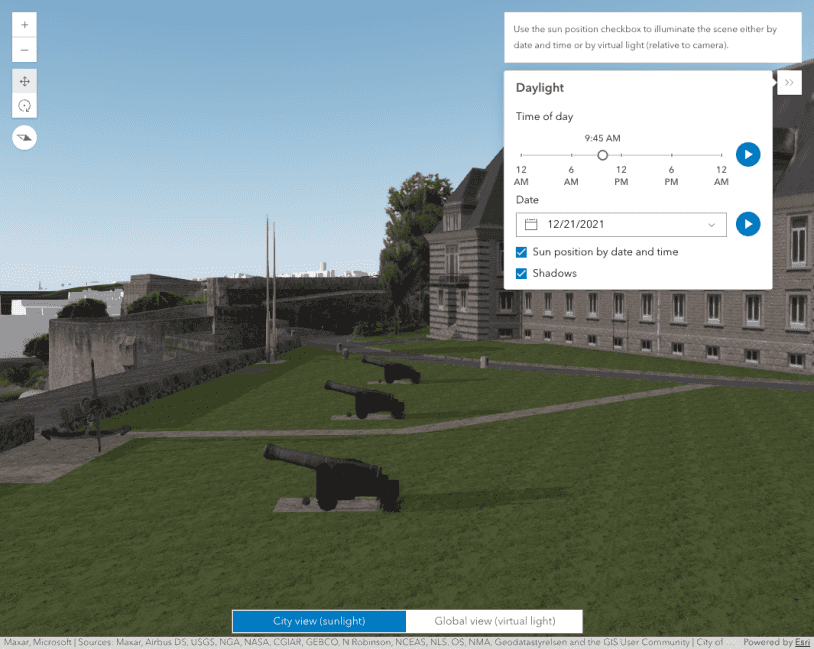
Task: Select City view (sunlight) tab
Action: tap(319, 621)
